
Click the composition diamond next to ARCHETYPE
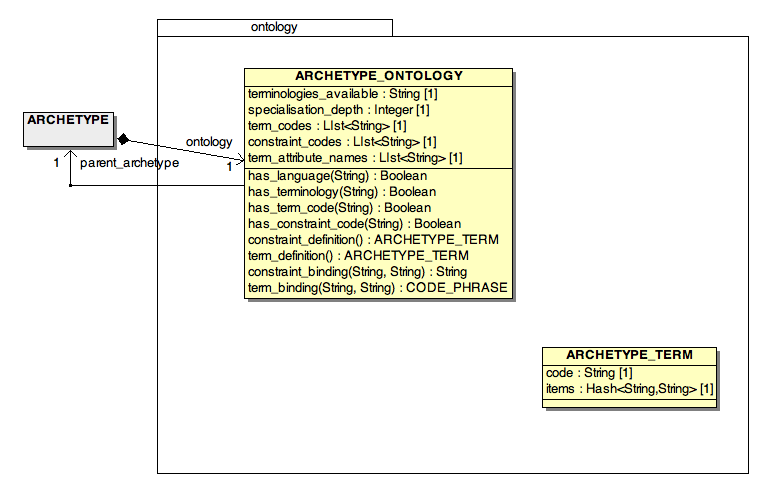pyautogui.click(x=123, y=140)
